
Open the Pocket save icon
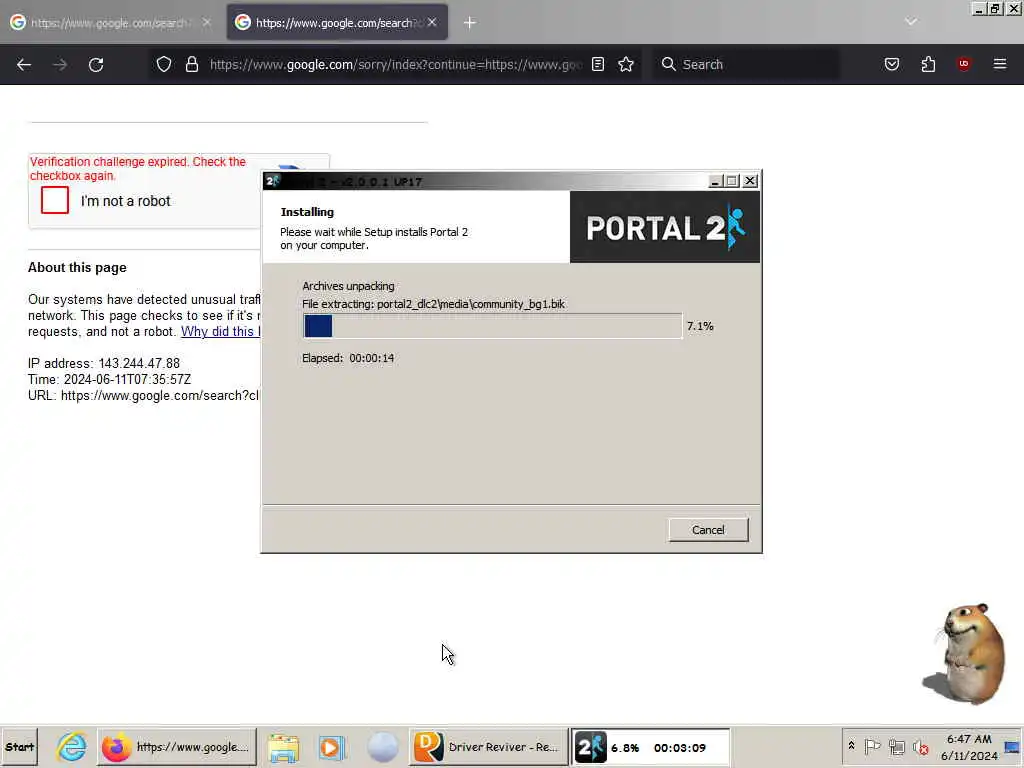point(892,64)
